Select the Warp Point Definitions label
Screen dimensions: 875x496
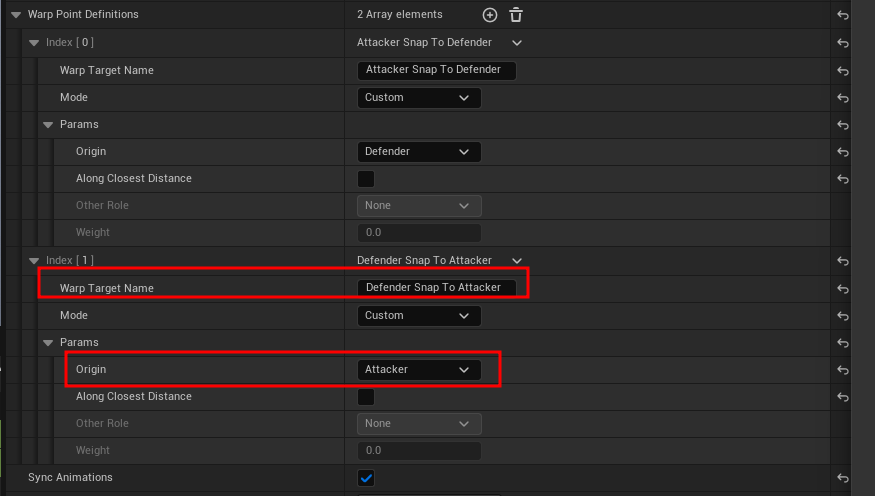[83, 15]
